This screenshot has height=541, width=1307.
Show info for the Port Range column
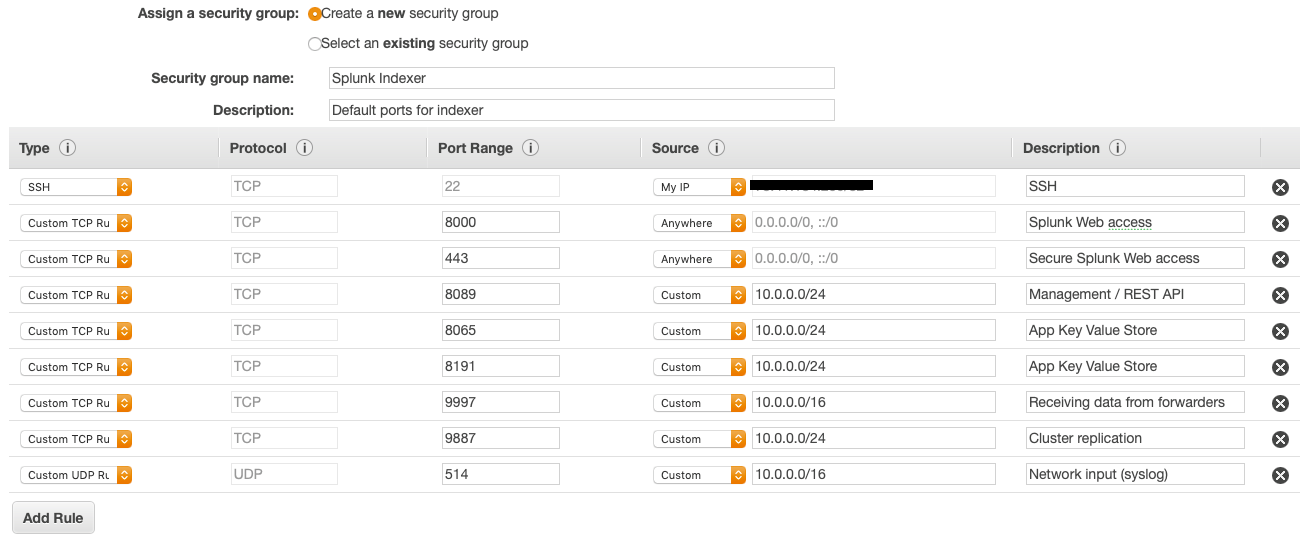click(531, 148)
